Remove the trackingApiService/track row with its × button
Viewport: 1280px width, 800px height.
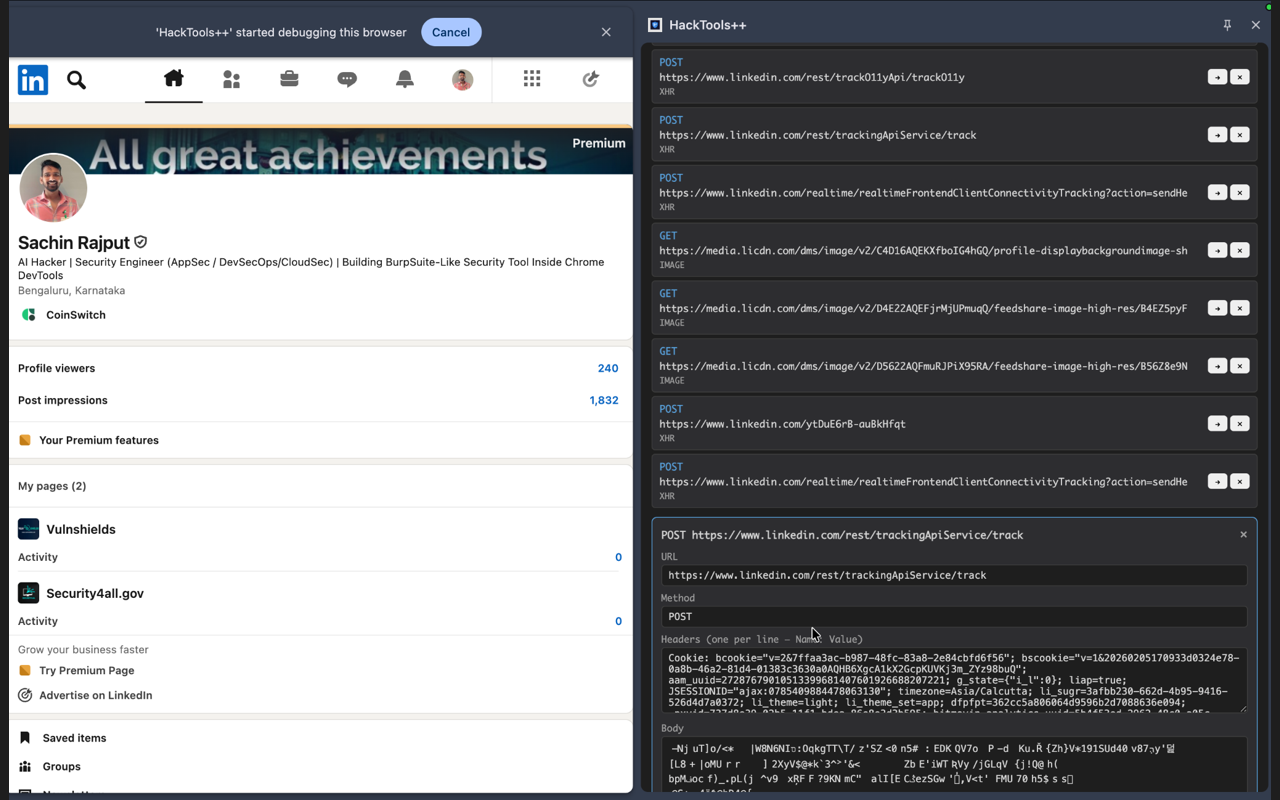coord(1240,135)
